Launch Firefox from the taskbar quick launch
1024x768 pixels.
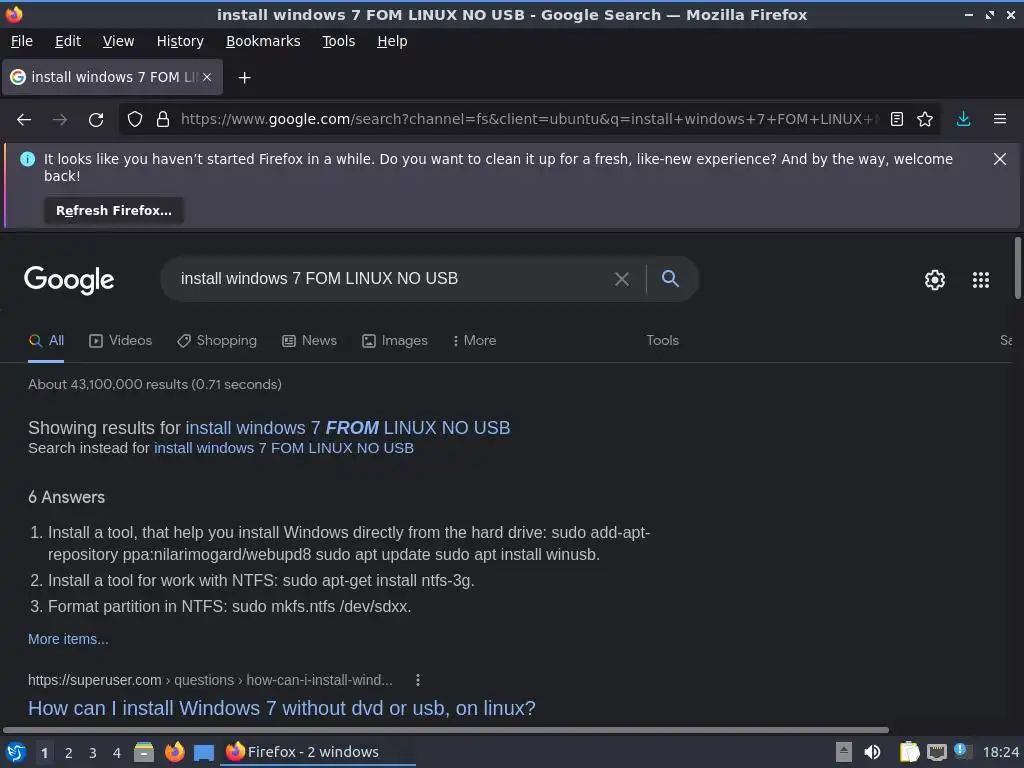coord(174,752)
